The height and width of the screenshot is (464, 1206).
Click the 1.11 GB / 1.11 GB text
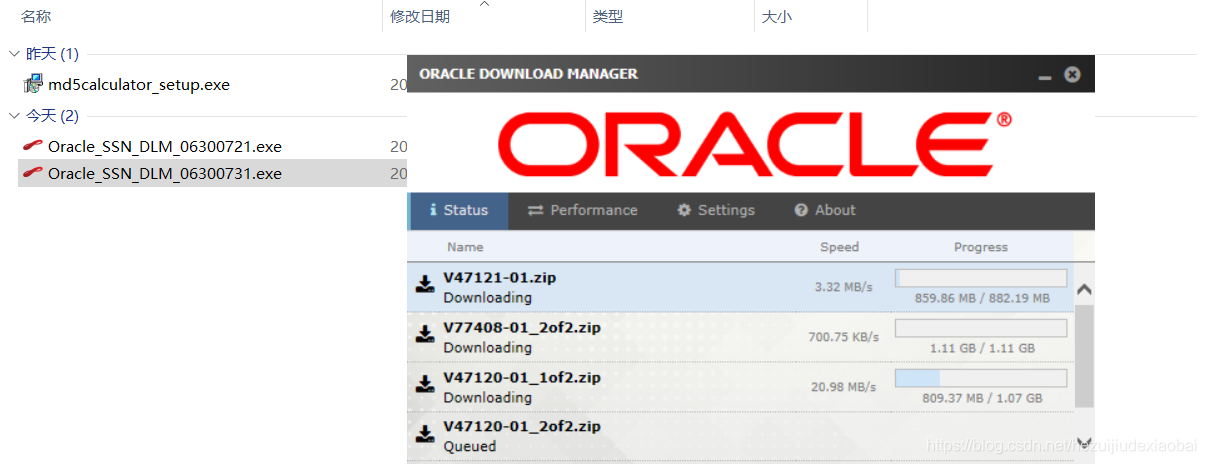click(x=982, y=348)
